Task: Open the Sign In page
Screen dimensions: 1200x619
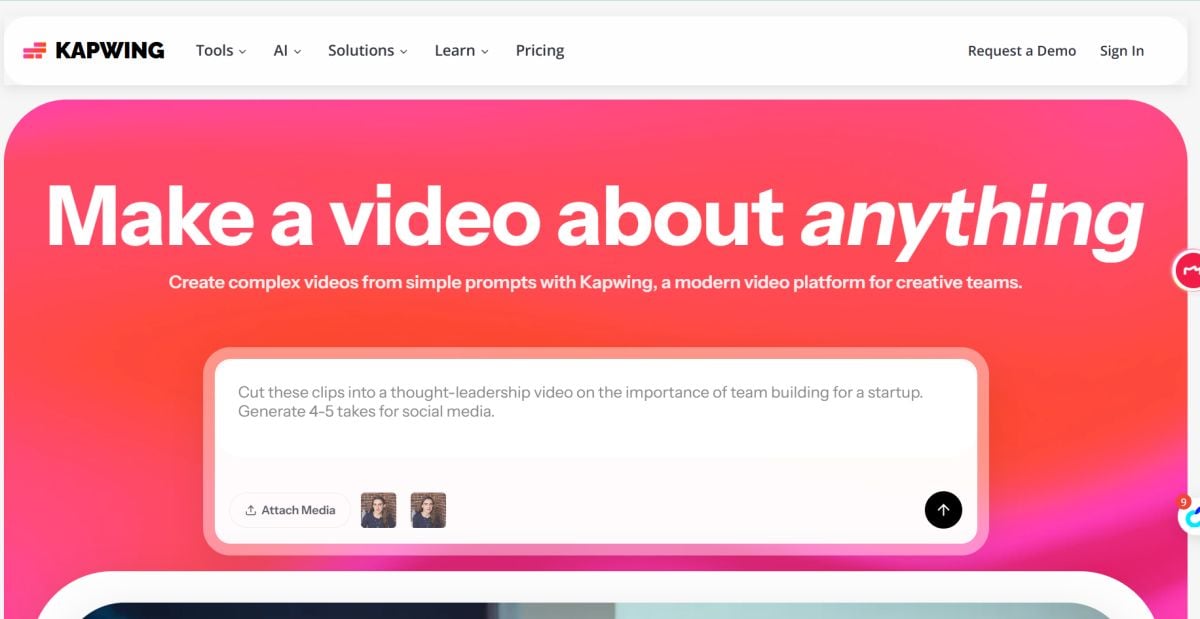Action: click(x=1121, y=50)
